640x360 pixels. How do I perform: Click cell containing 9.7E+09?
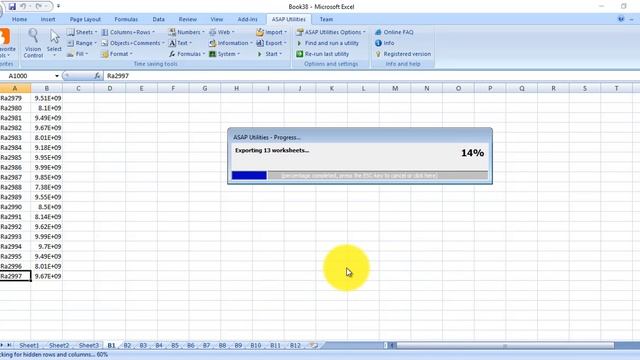[47, 247]
